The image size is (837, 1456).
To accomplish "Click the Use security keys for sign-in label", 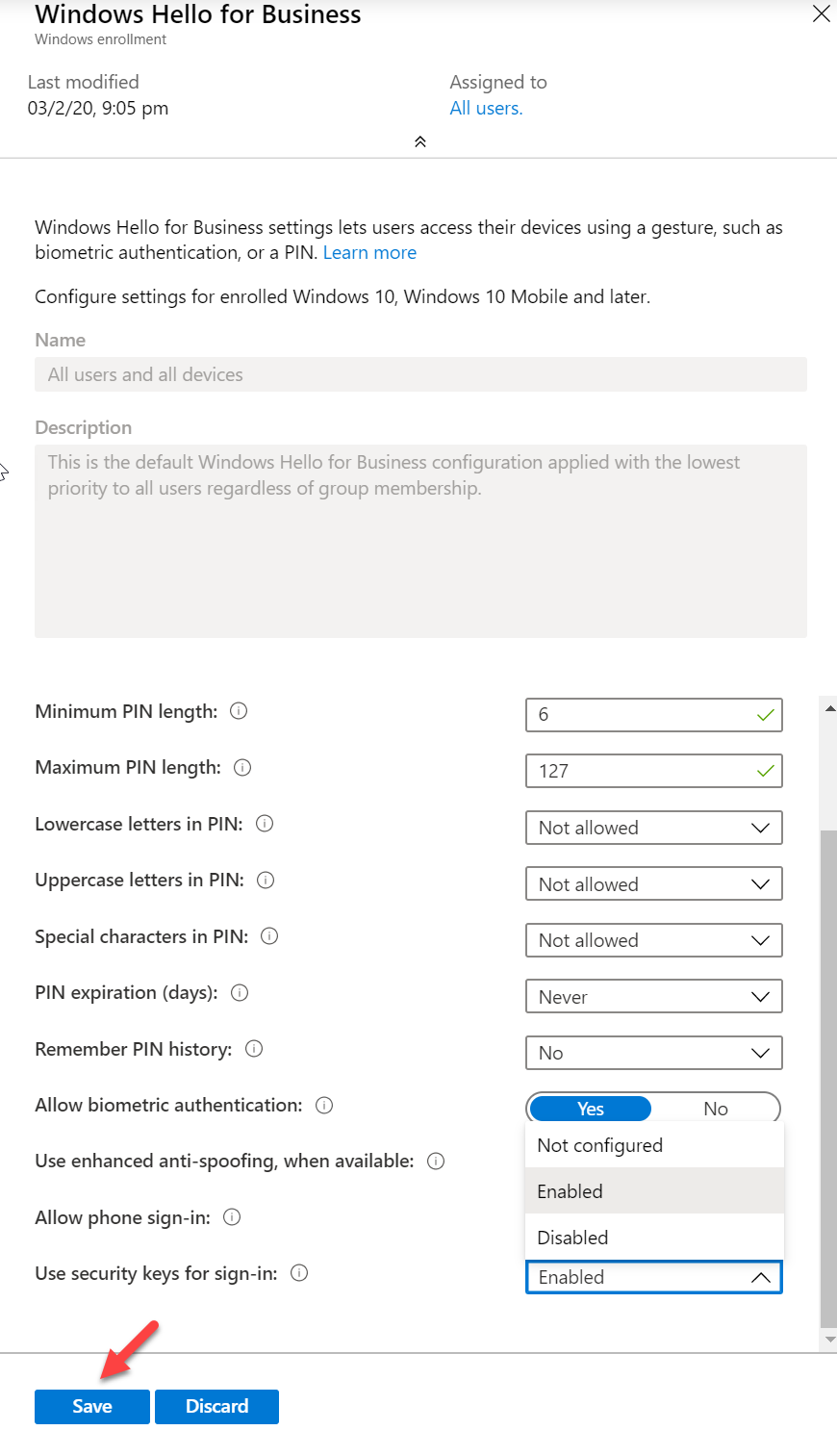I will [156, 1273].
